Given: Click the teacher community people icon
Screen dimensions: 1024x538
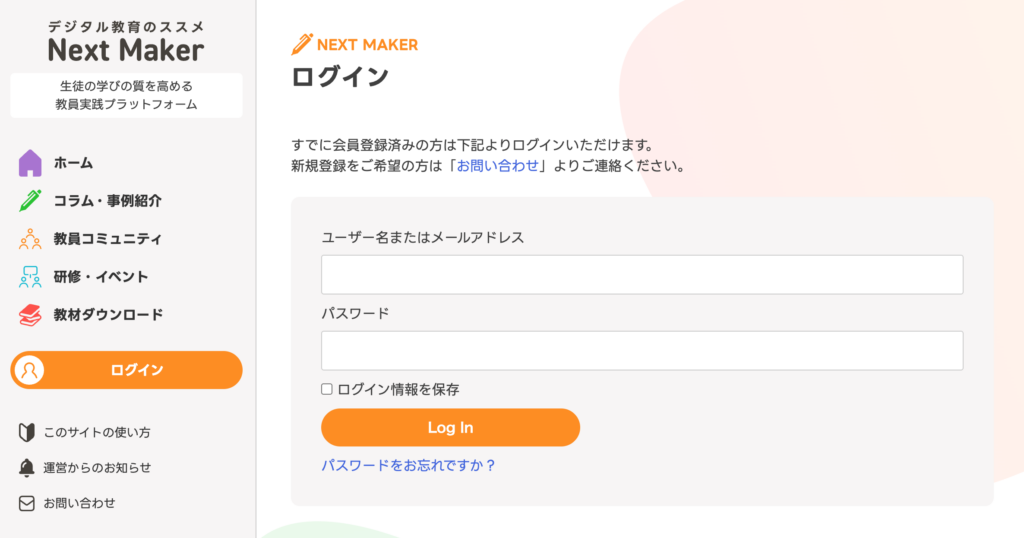Looking at the screenshot, I should click(30, 239).
